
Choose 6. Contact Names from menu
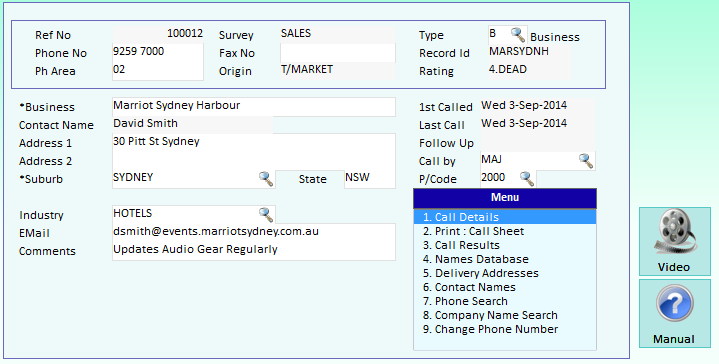(505, 287)
